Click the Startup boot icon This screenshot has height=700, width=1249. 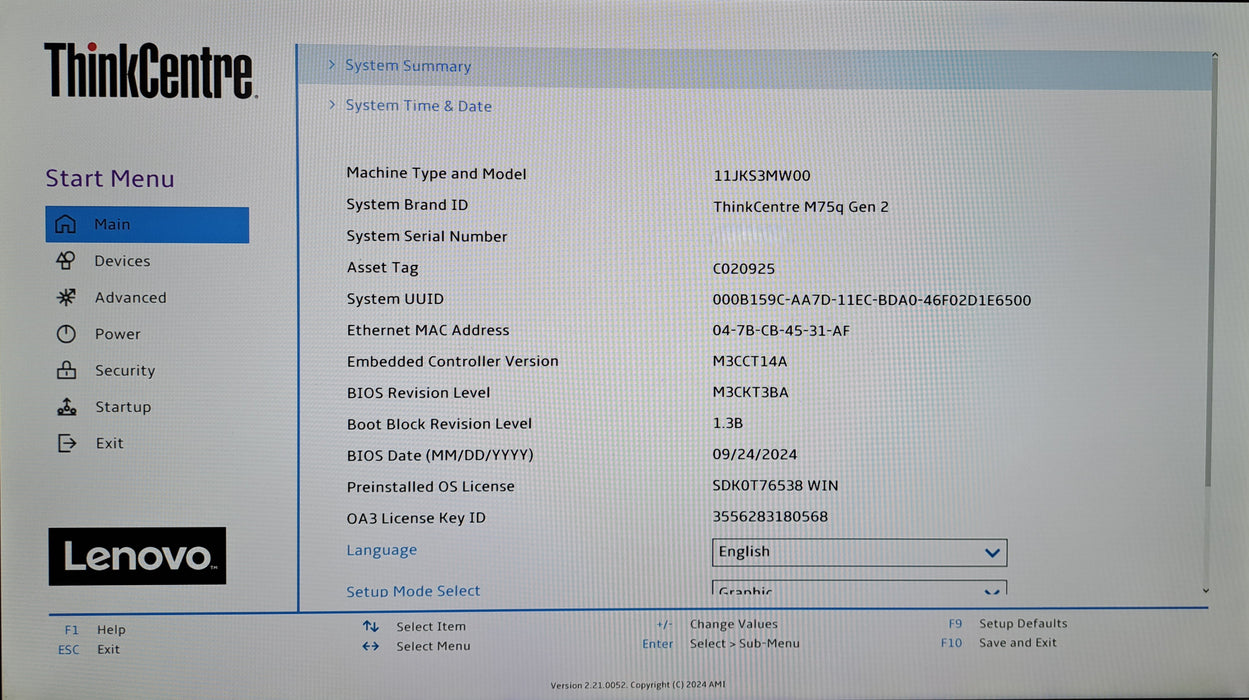[x=66, y=407]
